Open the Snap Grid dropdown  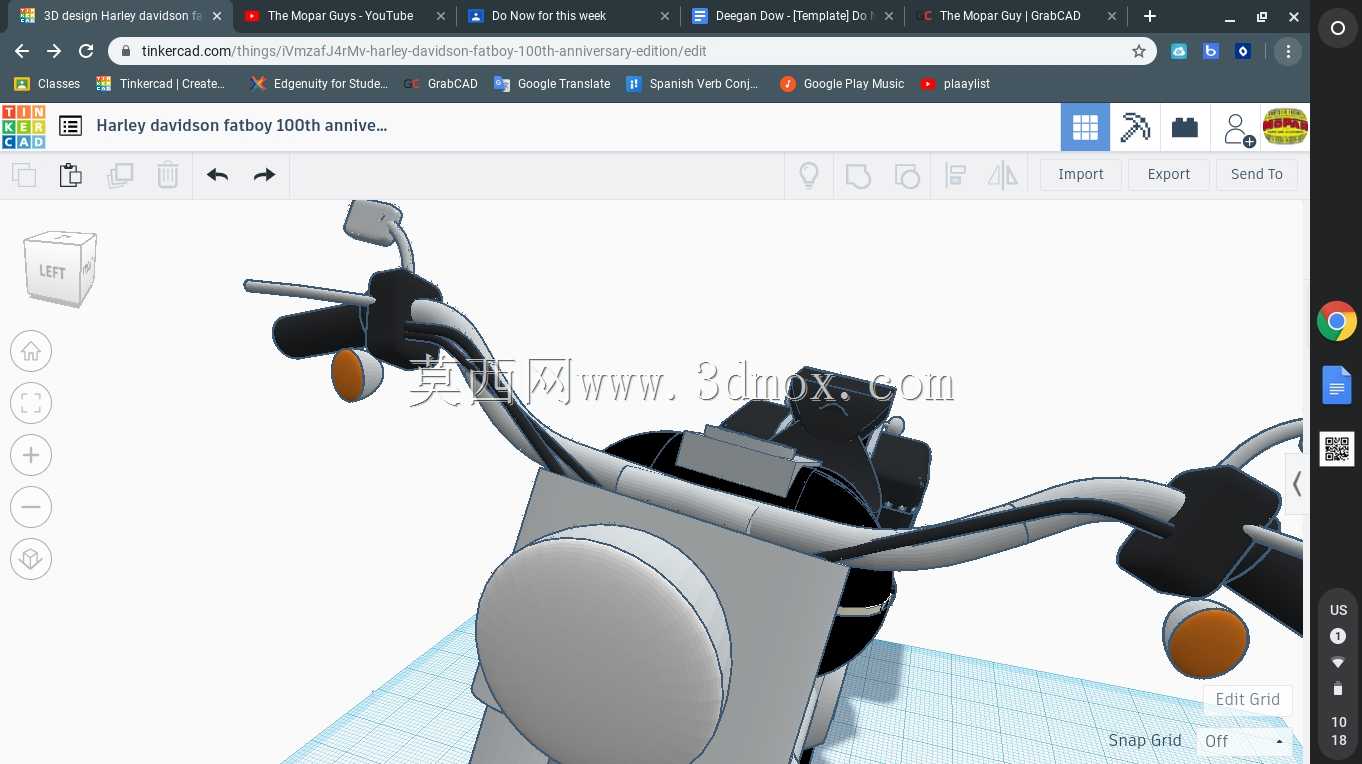(x=1245, y=741)
